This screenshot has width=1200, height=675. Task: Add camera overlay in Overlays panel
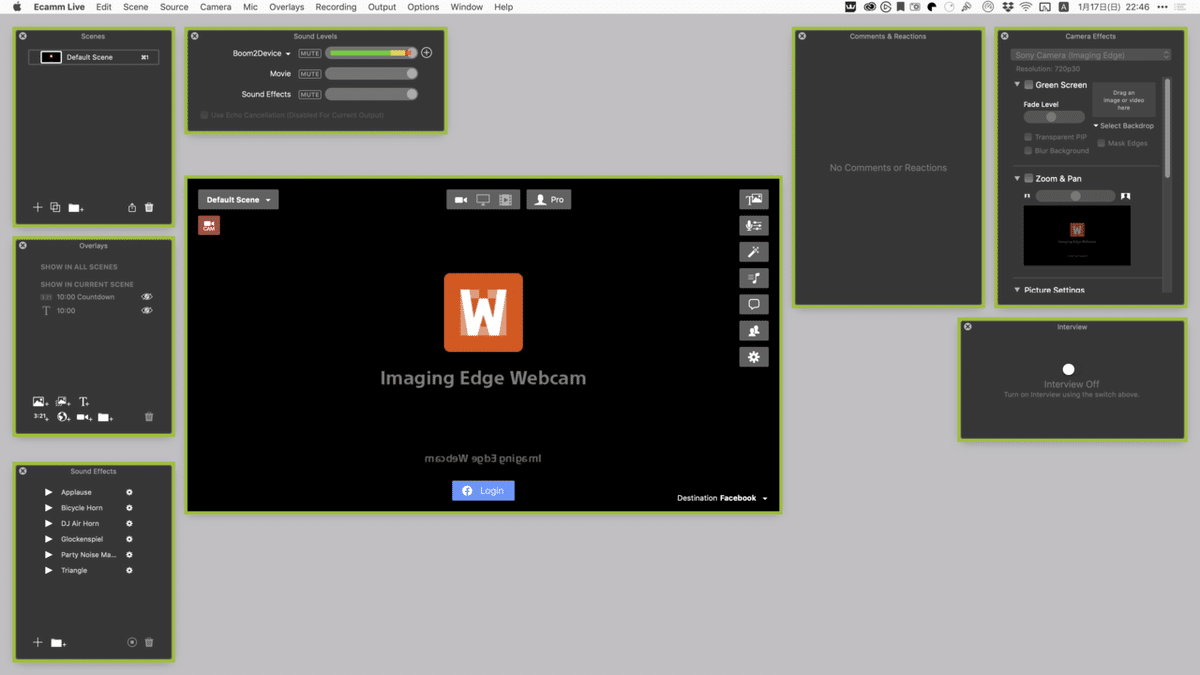[84, 417]
